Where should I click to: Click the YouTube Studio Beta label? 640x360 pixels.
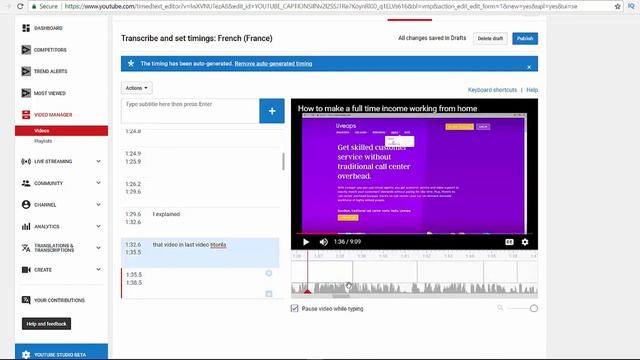[x=60, y=355]
